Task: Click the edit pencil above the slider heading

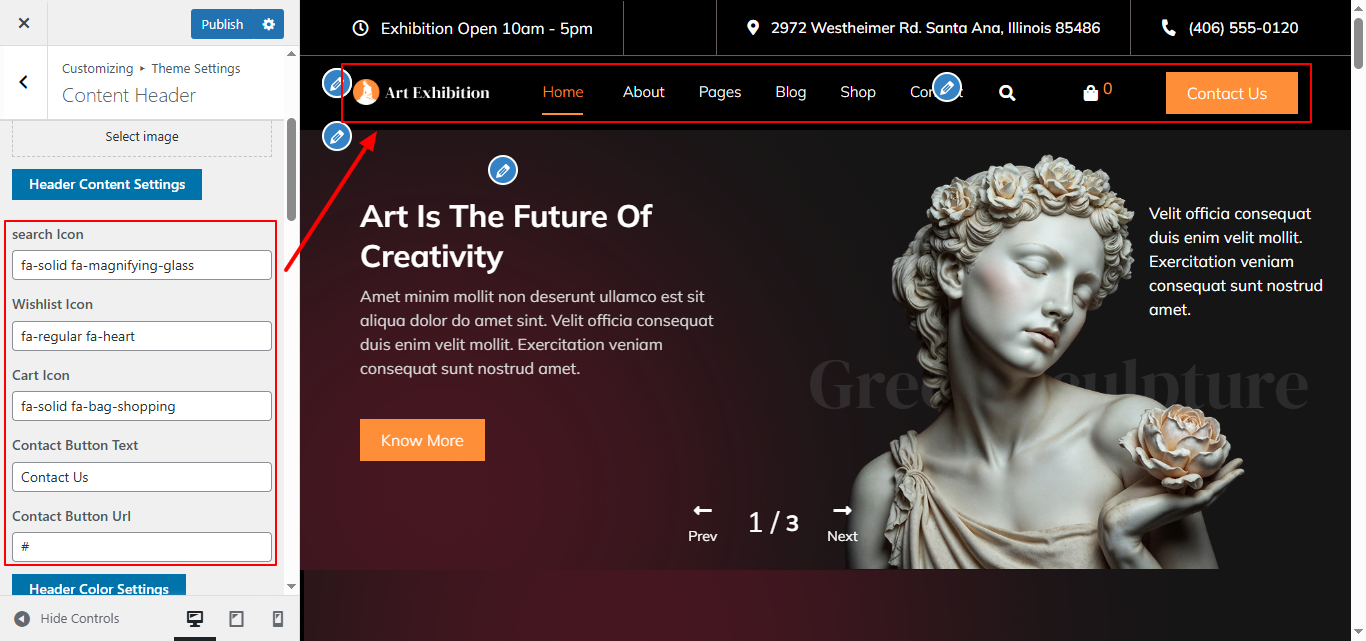Action: 503,171
